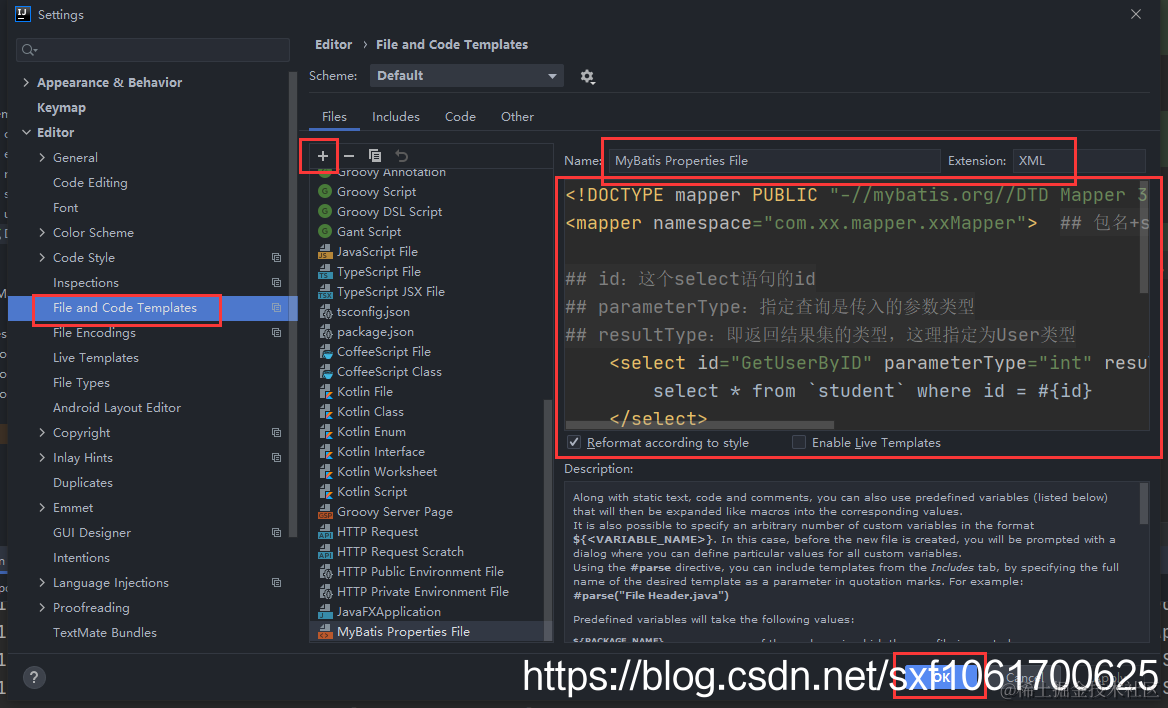The height and width of the screenshot is (708, 1168).
Task: Click the search magnifier icon in Settings
Action: coord(29,50)
